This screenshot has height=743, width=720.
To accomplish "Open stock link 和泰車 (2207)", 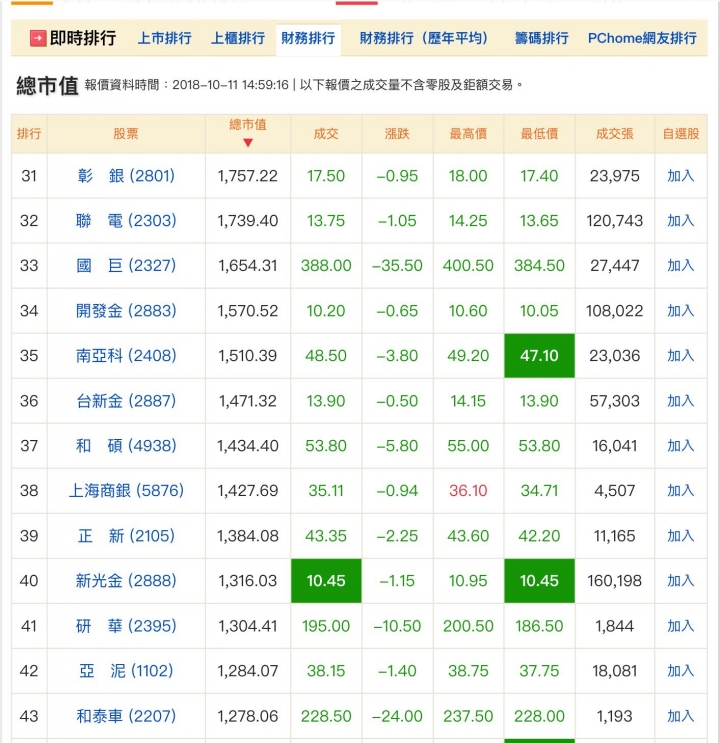I will coord(126,716).
